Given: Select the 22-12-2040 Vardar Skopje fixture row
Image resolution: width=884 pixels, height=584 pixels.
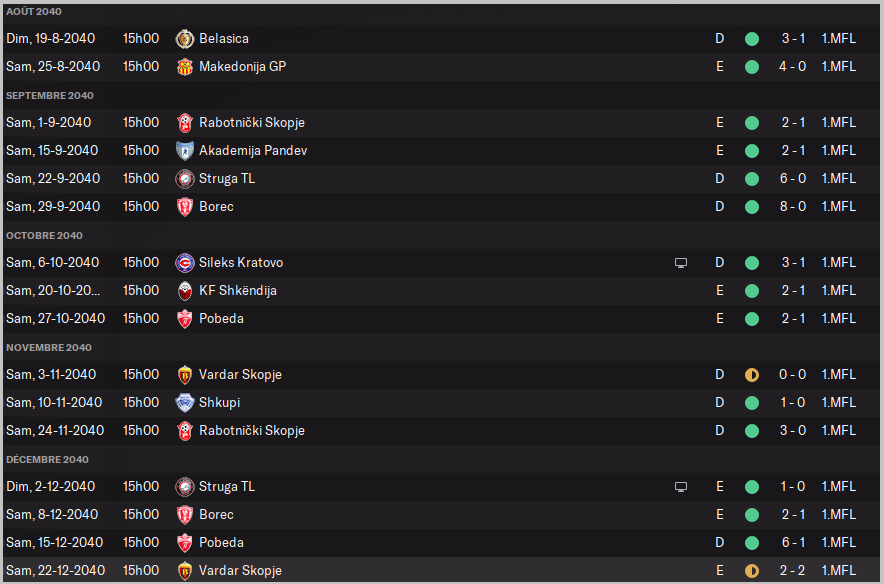Looking at the screenshot, I should click(x=440, y=571).
